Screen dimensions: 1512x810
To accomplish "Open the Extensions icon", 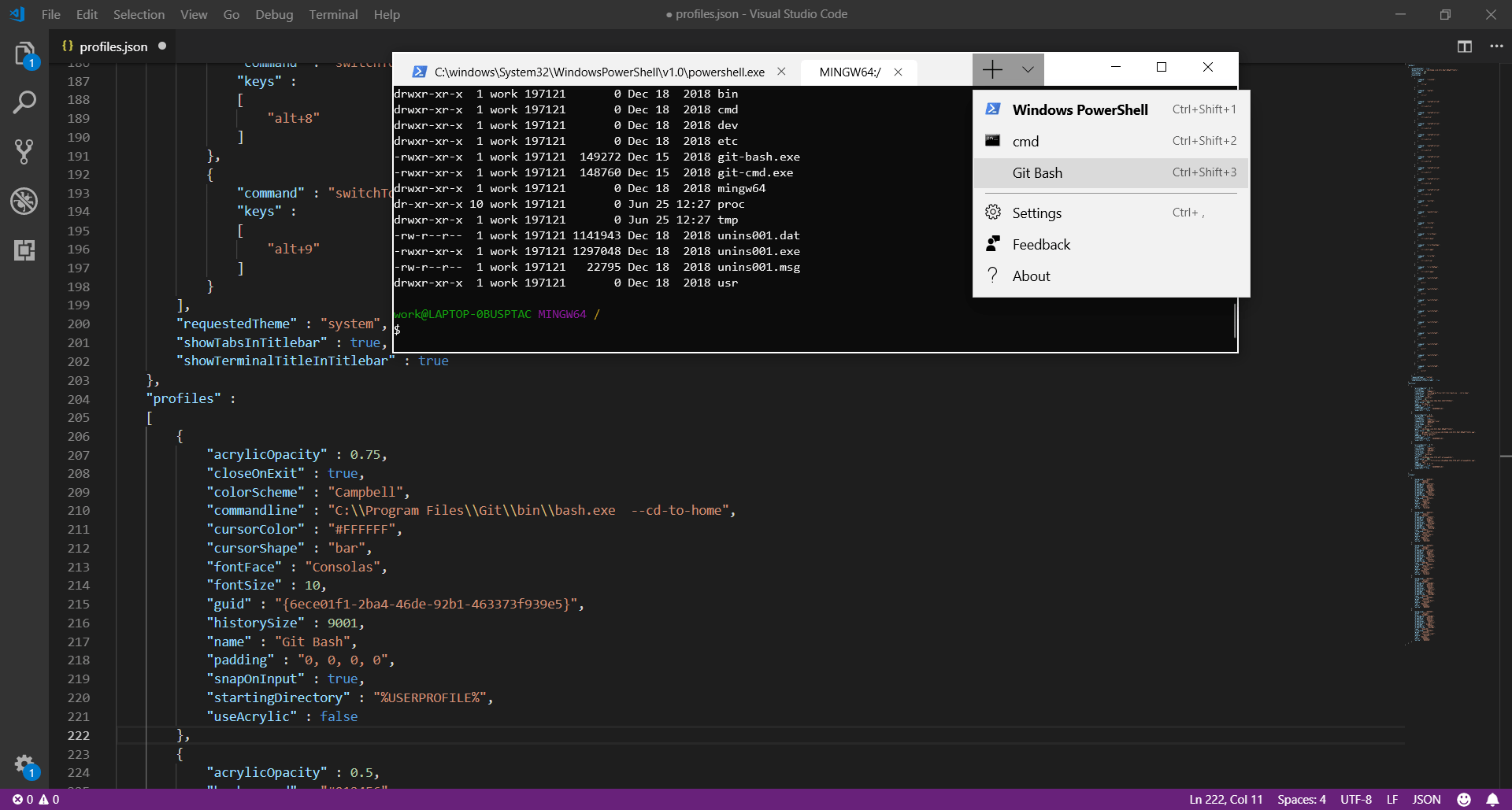I will (x=24, y=250).
